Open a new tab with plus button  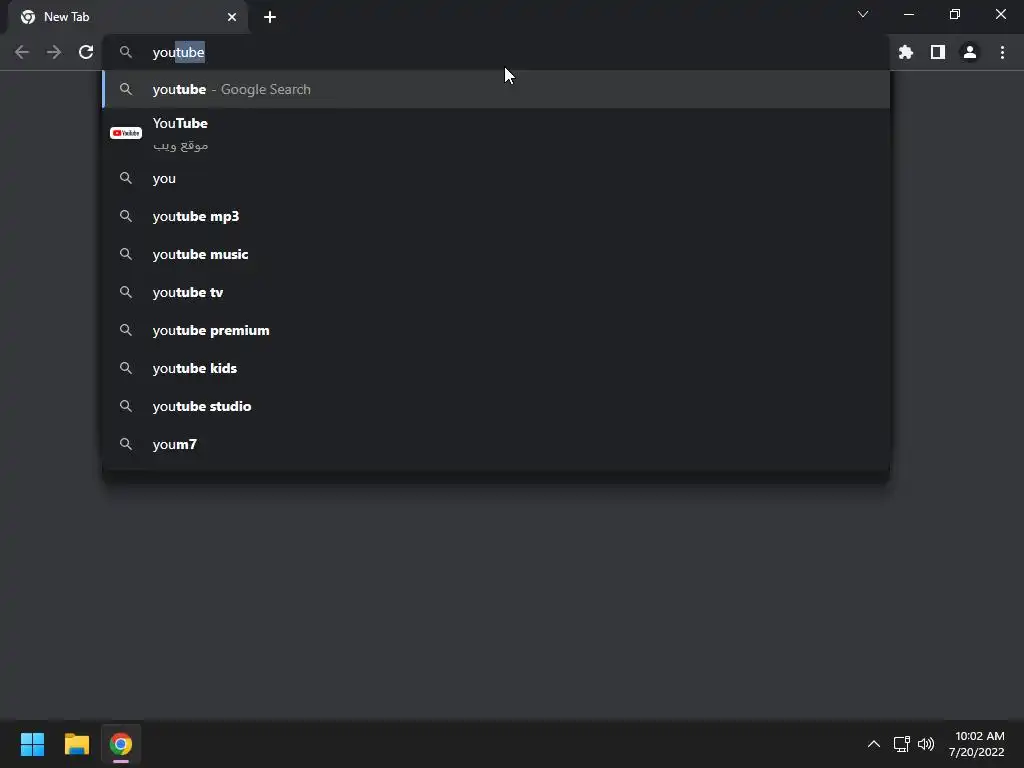pyautogui.click(x=270, y=17)
